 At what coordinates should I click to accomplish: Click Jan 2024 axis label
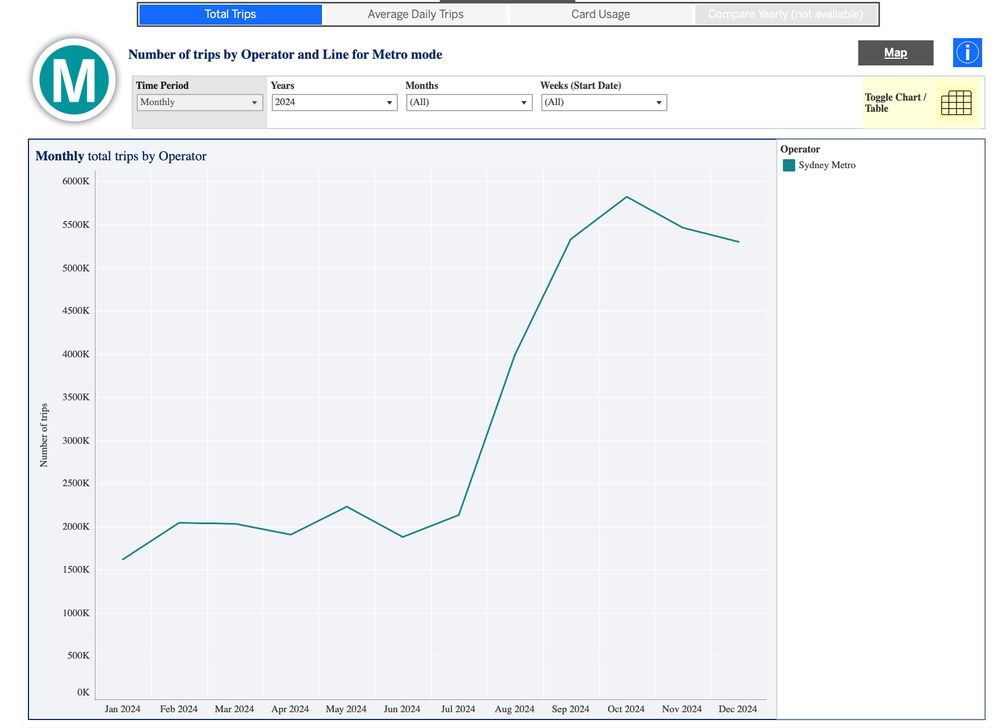pos(122,709)
